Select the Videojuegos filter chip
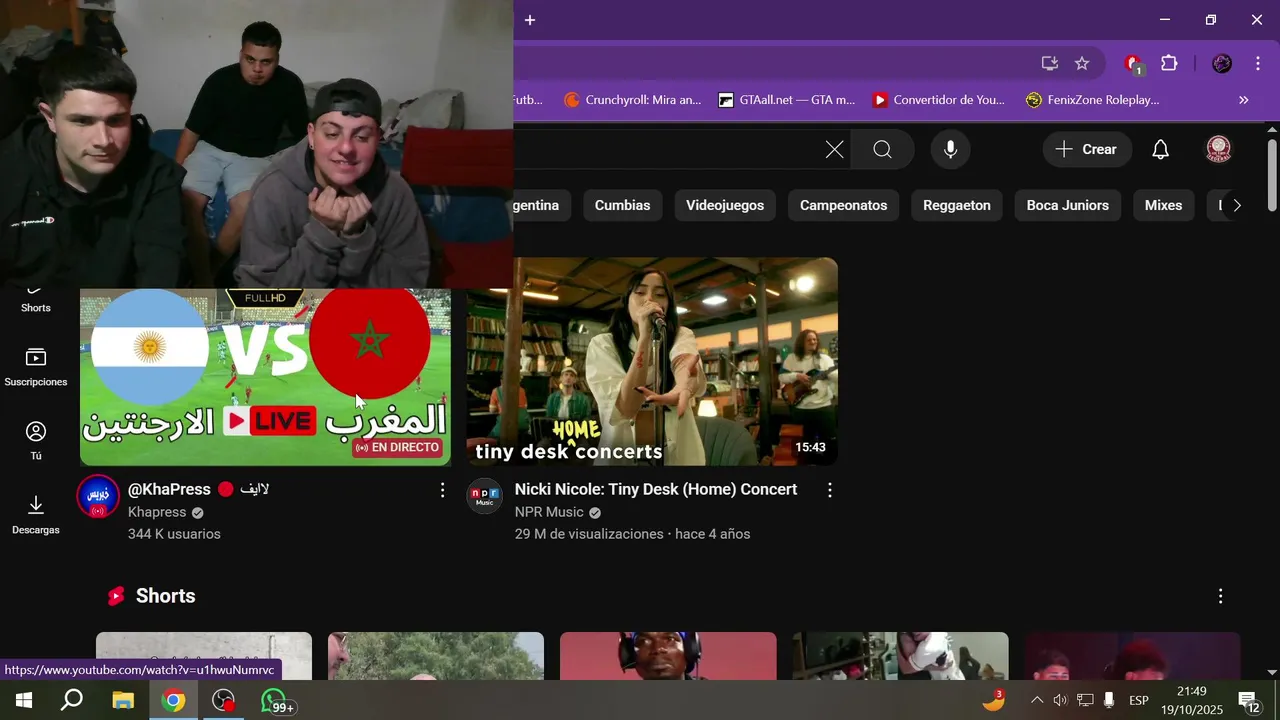The width and height of the screenshot is (1280, 720). [725, 205]
